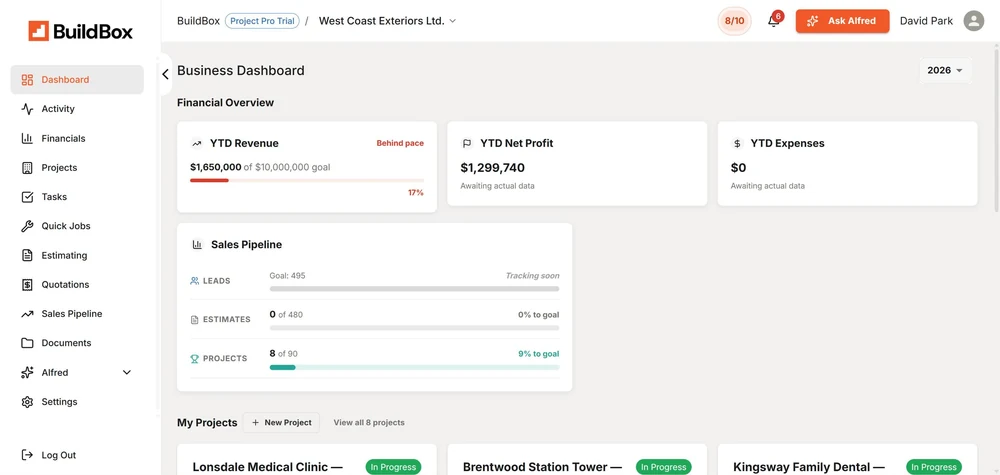Open the Lonsdale Medical Clinic project card
Viewport: 1000px width, 475px height.
[x=307, y=460]
